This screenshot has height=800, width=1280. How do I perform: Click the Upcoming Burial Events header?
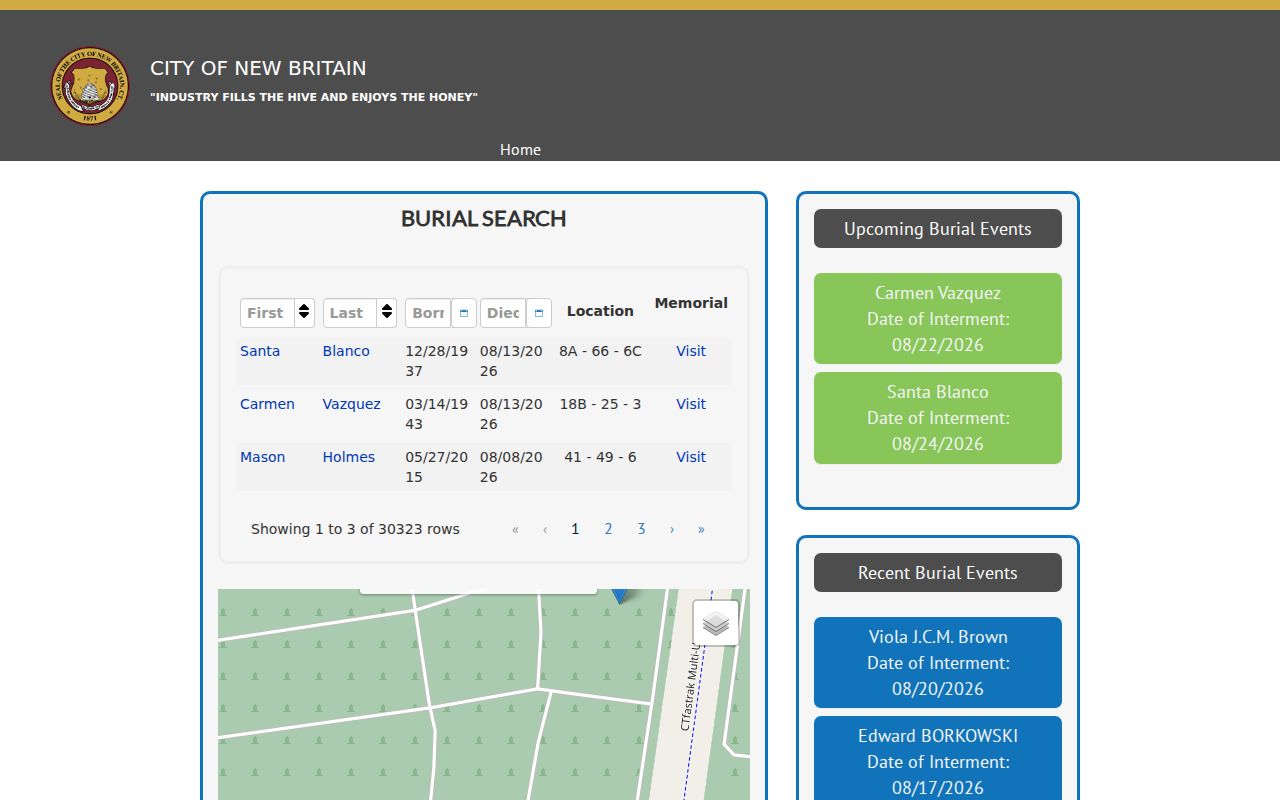coord(938,229)
